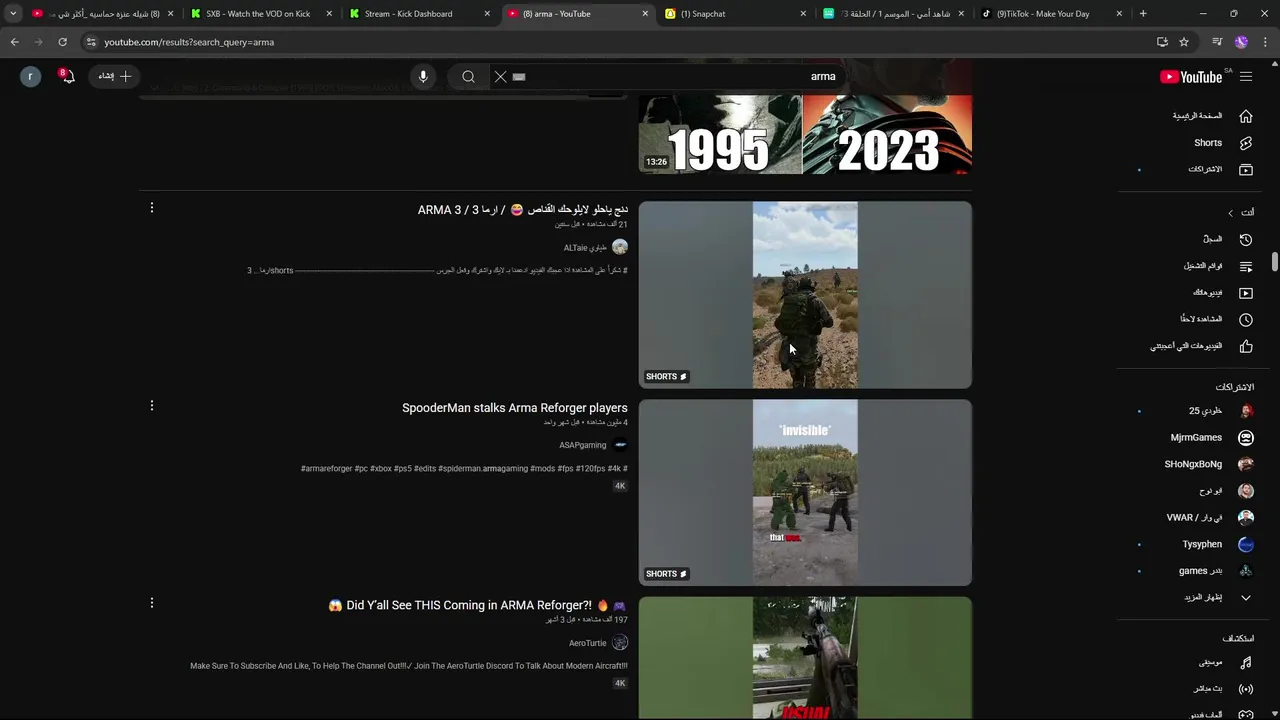Screen dimensions: 1280x720
Task: Open SpooderMan stalks Arma Reforger players title
Action: 515,408
